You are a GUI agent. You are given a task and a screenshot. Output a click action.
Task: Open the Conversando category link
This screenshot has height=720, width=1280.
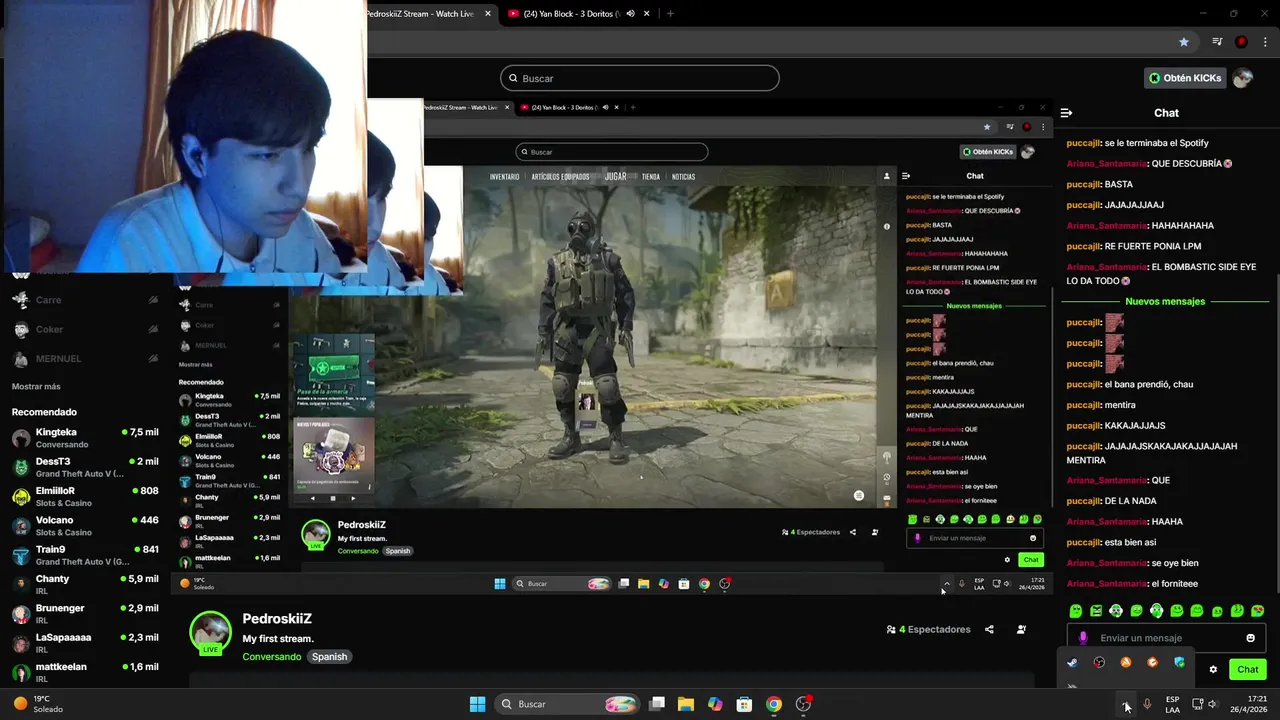(x=271, y=657)
